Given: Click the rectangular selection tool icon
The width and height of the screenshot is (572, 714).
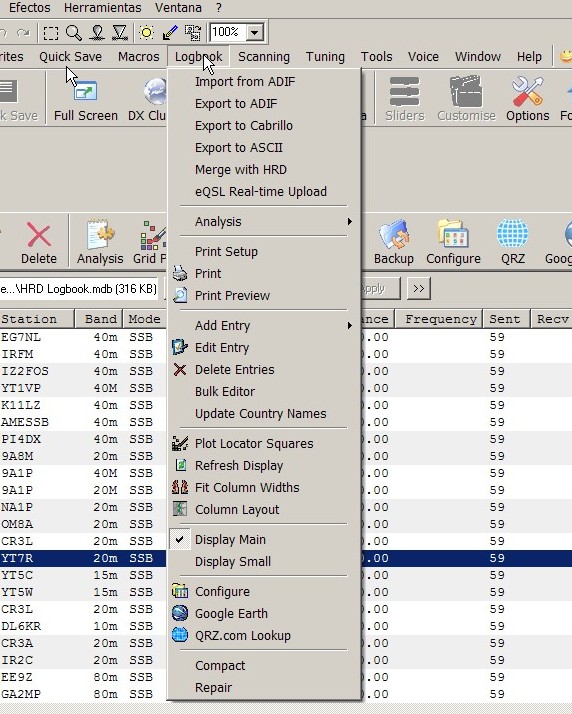Looking at the screenshot, I should (51, 33).
